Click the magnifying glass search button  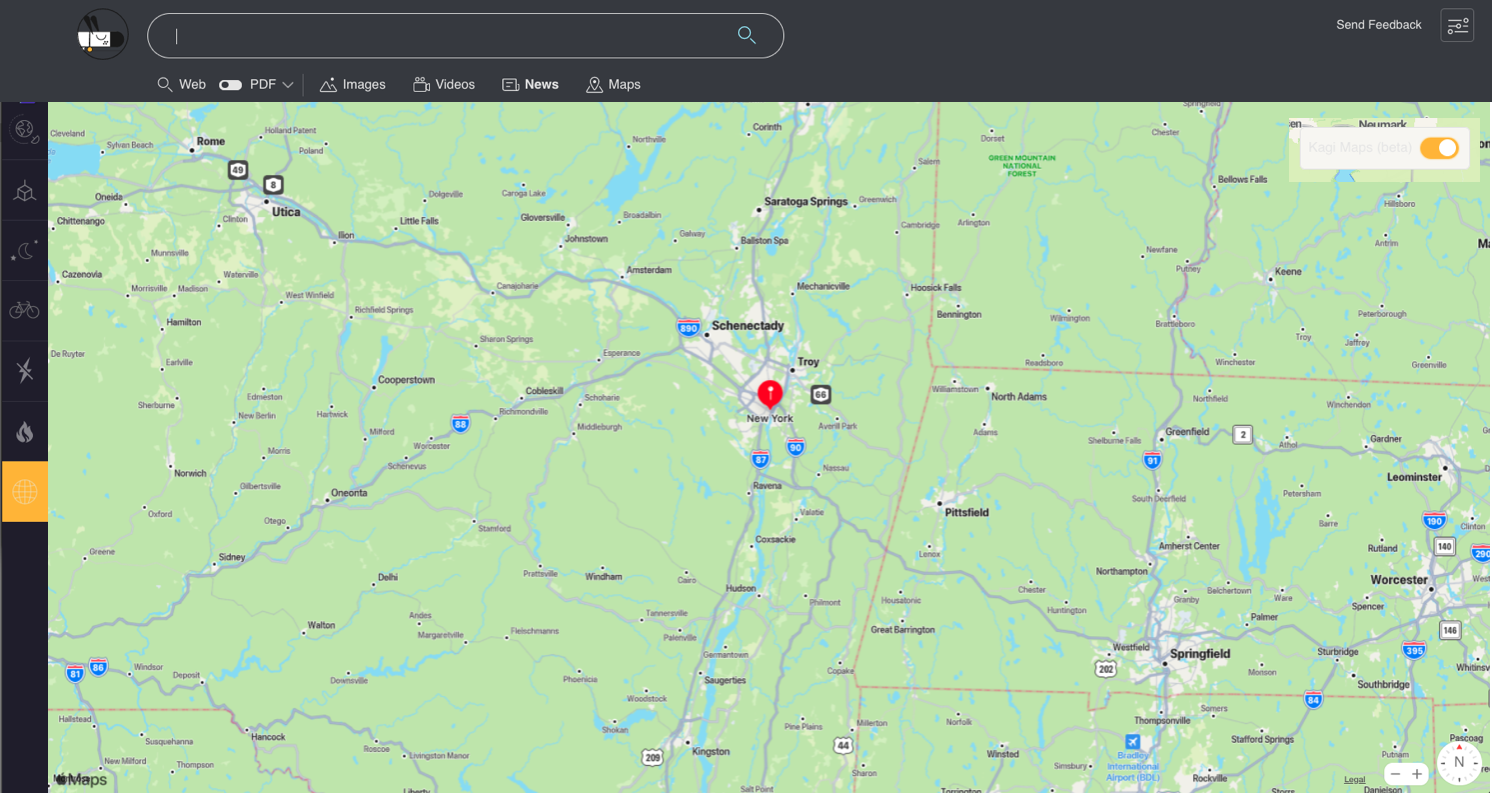(746, 35)
